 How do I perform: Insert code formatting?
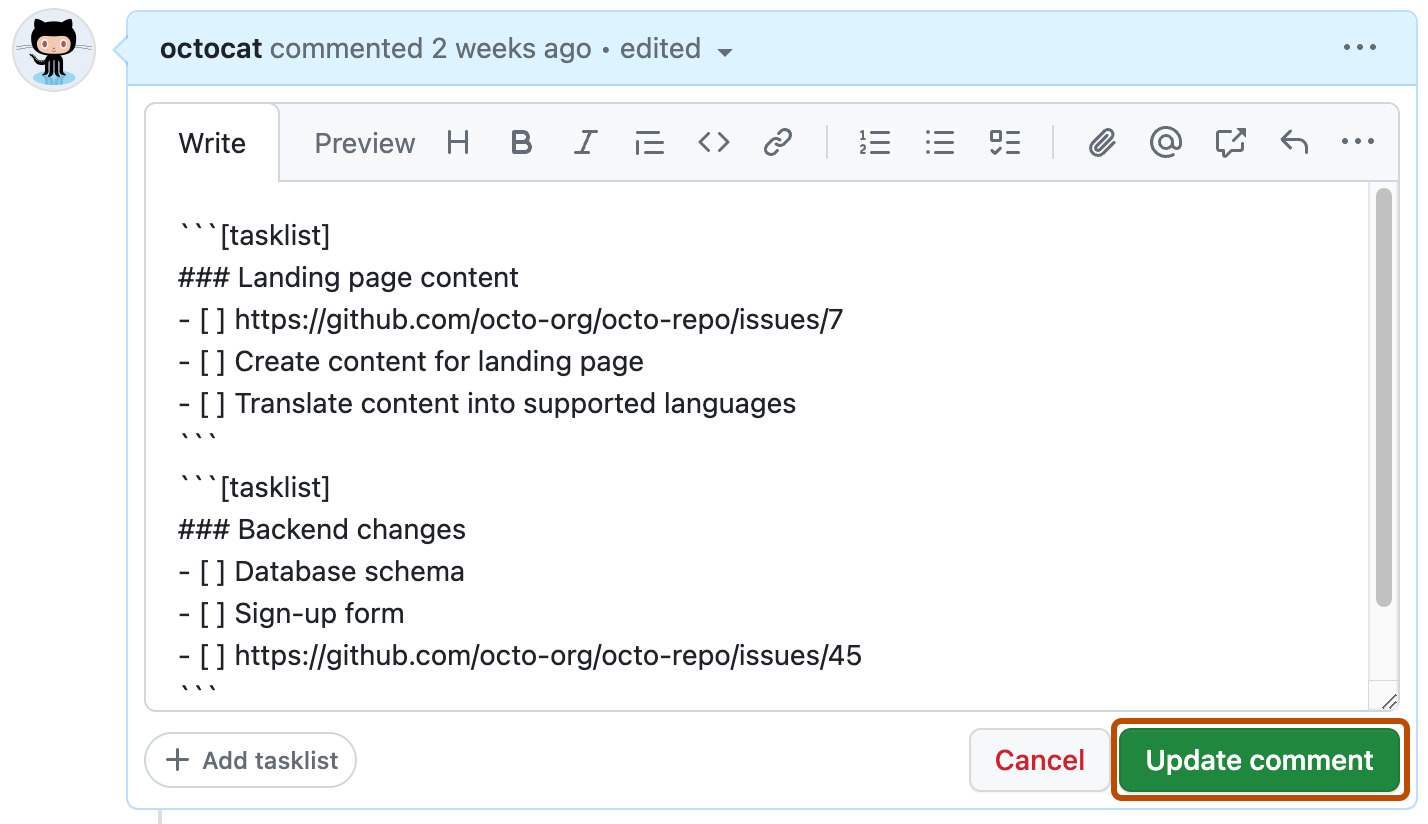(713, 143)
